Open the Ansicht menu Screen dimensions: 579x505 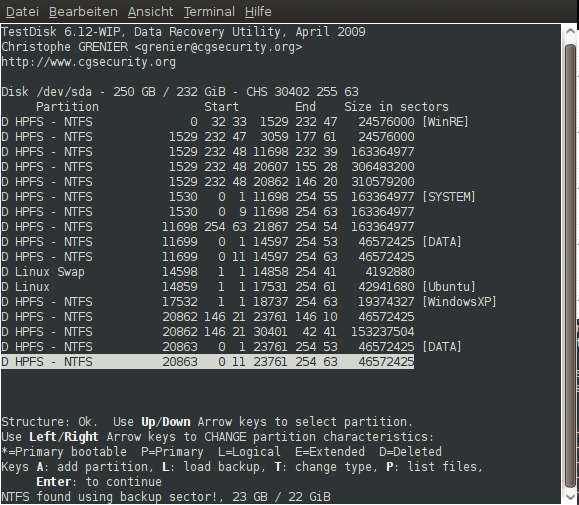150,12
